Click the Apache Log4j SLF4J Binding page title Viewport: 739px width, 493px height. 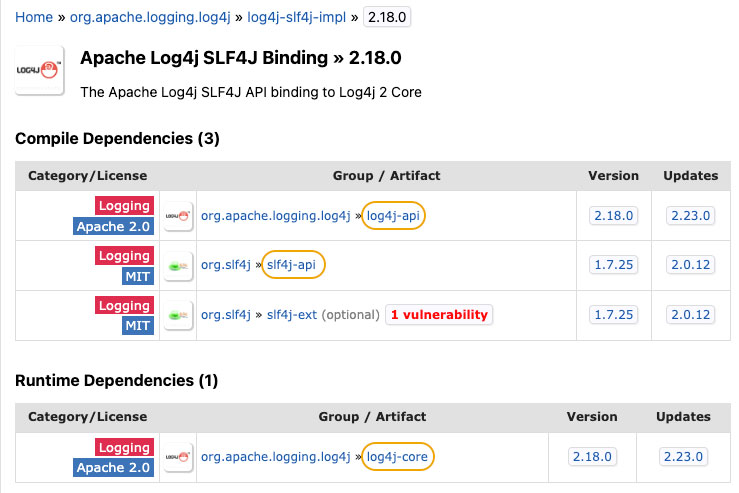240,58
